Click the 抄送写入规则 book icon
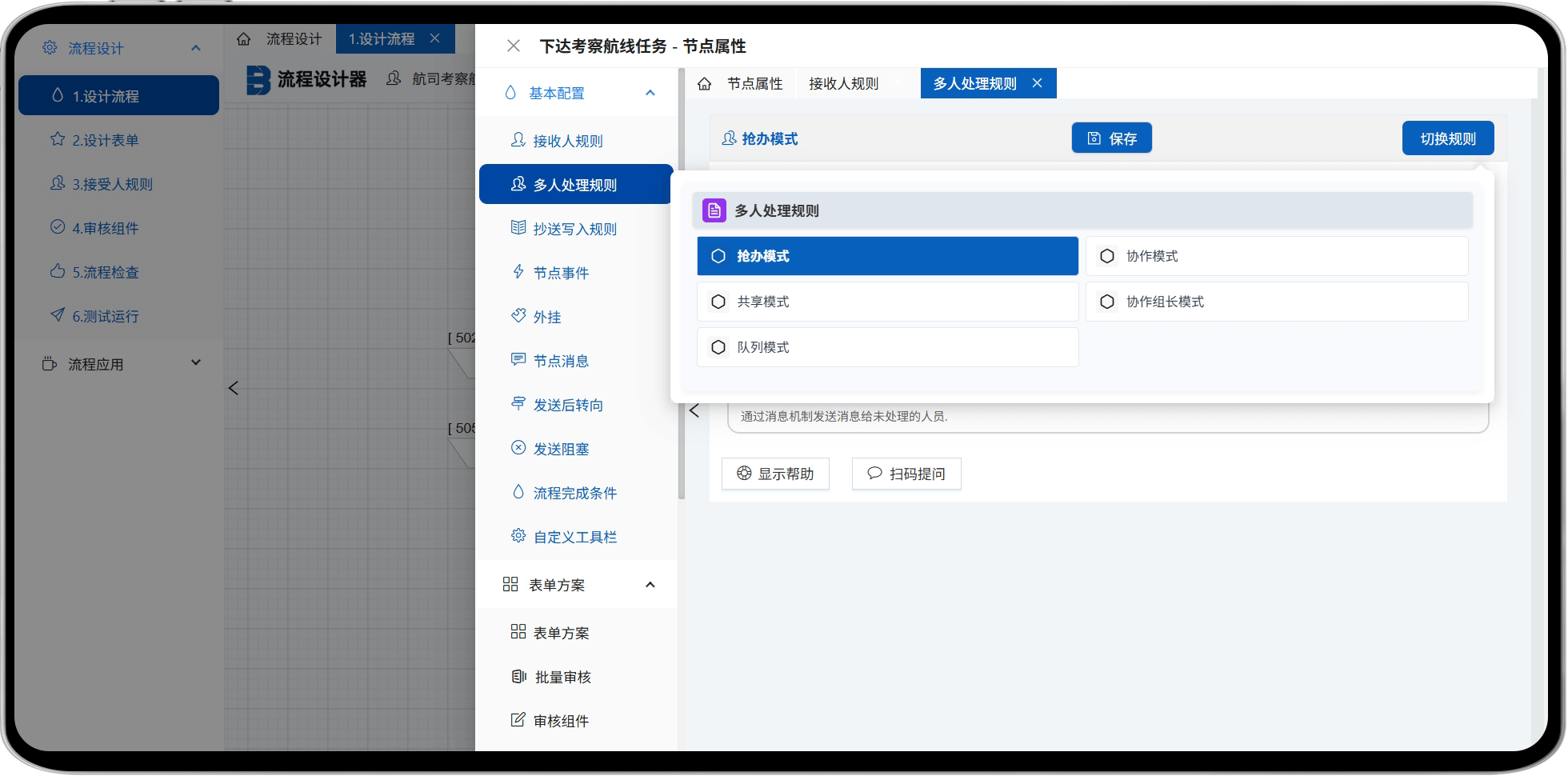 tap(518, 228)
